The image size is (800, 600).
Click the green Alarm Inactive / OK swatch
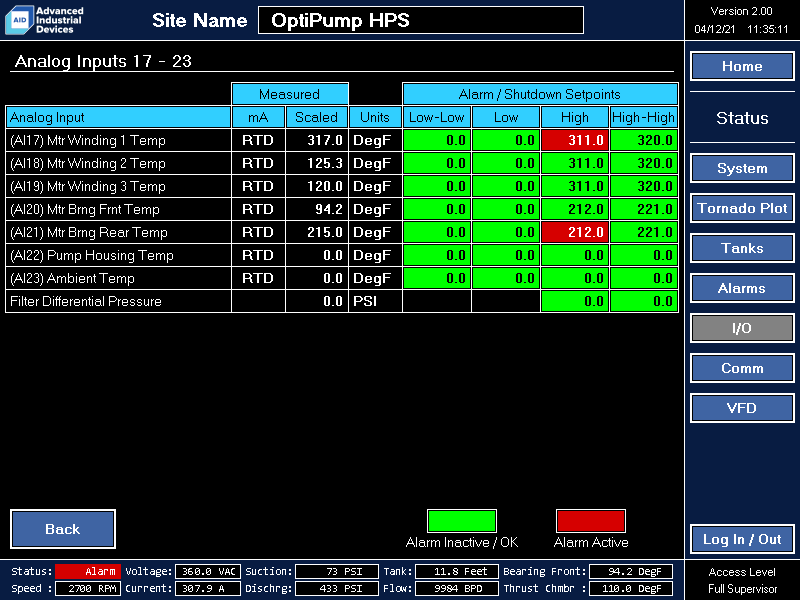[462, 521]
